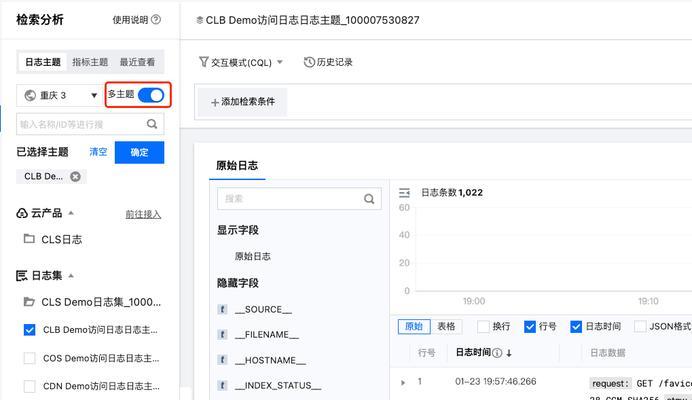The image size is (692, 400).
Task: Click the magnifier icon in field search box
Action: [x=369, y=199]
